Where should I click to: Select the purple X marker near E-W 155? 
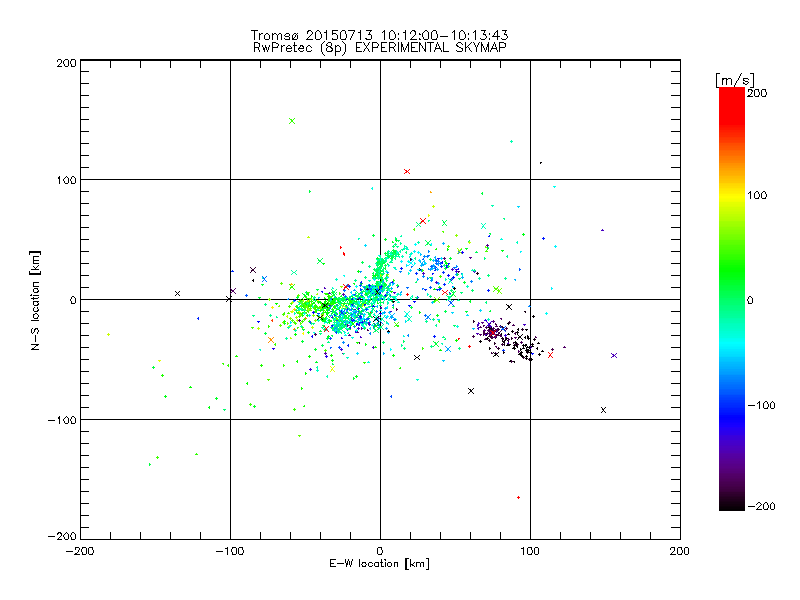(x=614, y=356)
